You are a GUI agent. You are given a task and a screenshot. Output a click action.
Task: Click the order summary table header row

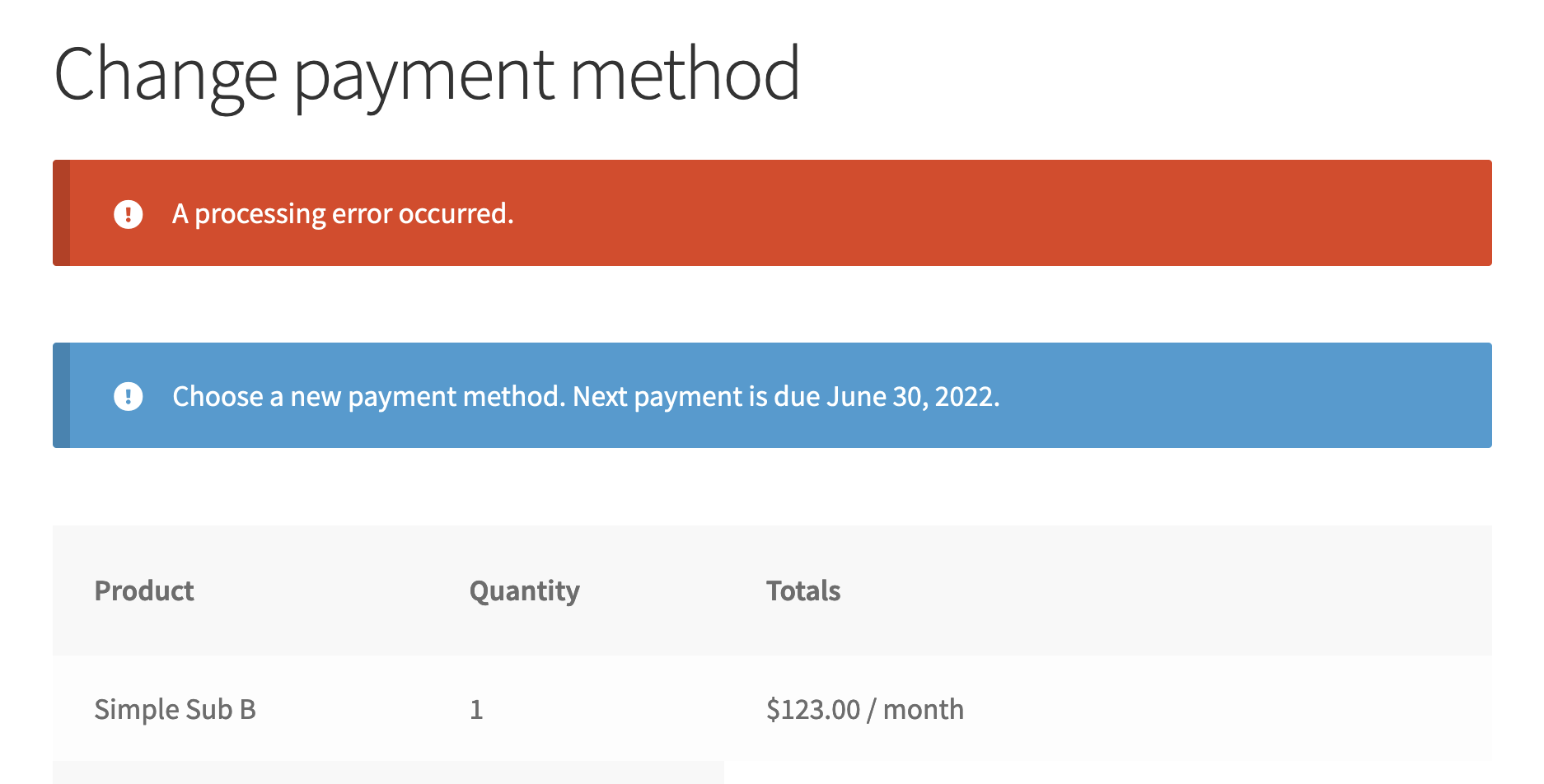coord(772,590)
